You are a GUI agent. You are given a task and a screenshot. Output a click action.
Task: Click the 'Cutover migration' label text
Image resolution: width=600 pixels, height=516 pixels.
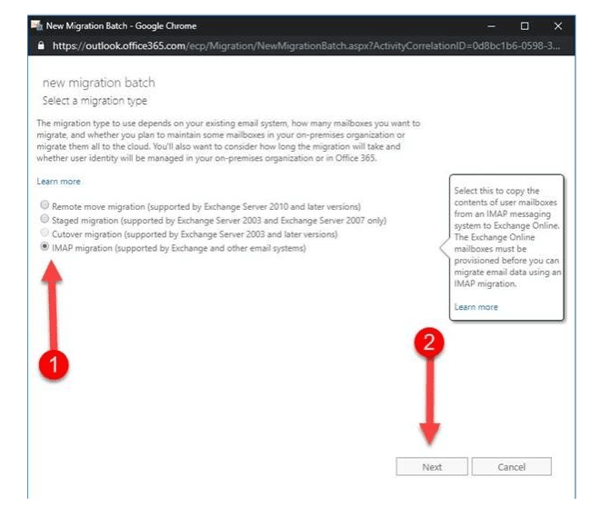[195, 234]
